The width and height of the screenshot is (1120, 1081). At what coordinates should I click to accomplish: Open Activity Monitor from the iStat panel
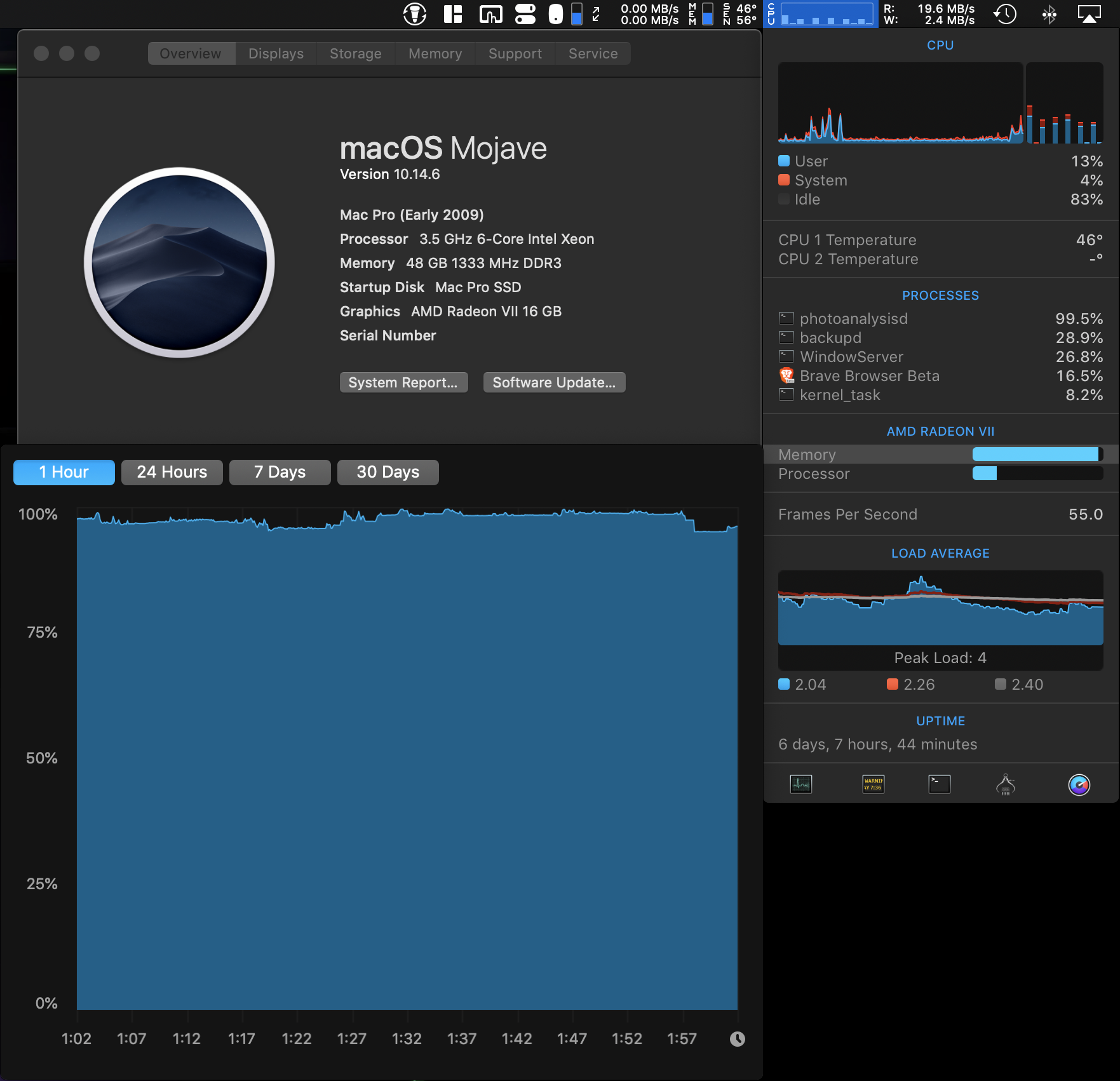(800, 784)
